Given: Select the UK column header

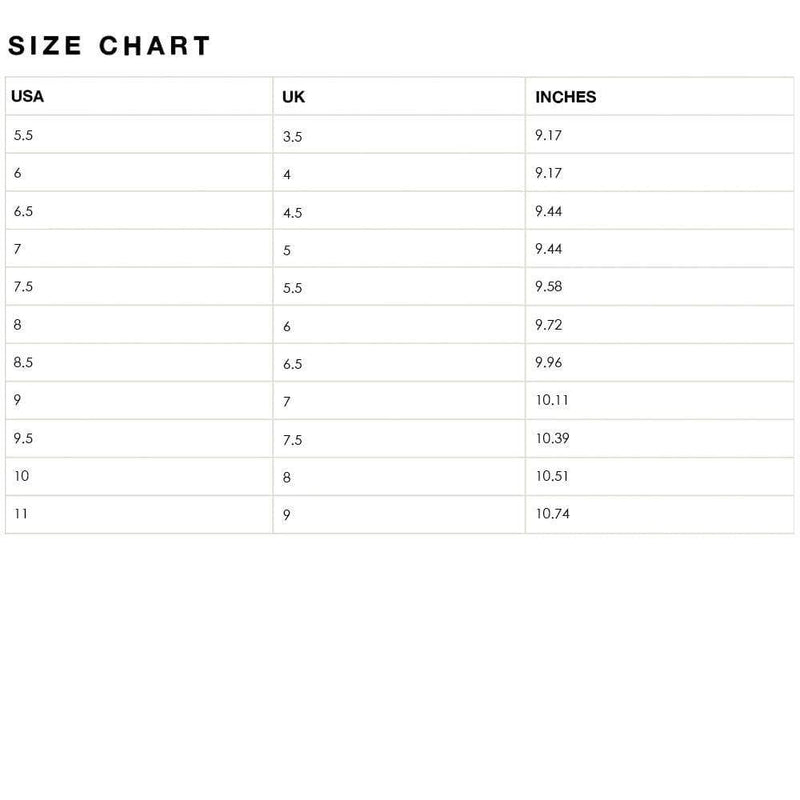Looking at the screenshot, I should click(399, 96).
